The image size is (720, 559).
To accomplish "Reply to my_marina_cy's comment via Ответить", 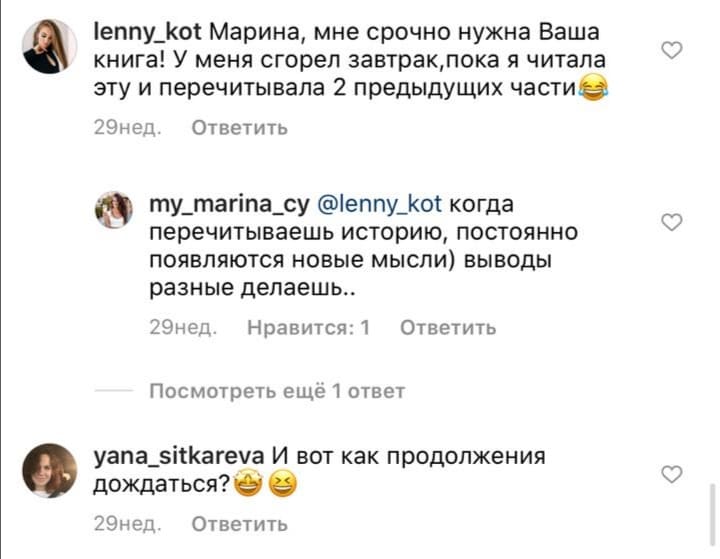I will click(448, 327).
